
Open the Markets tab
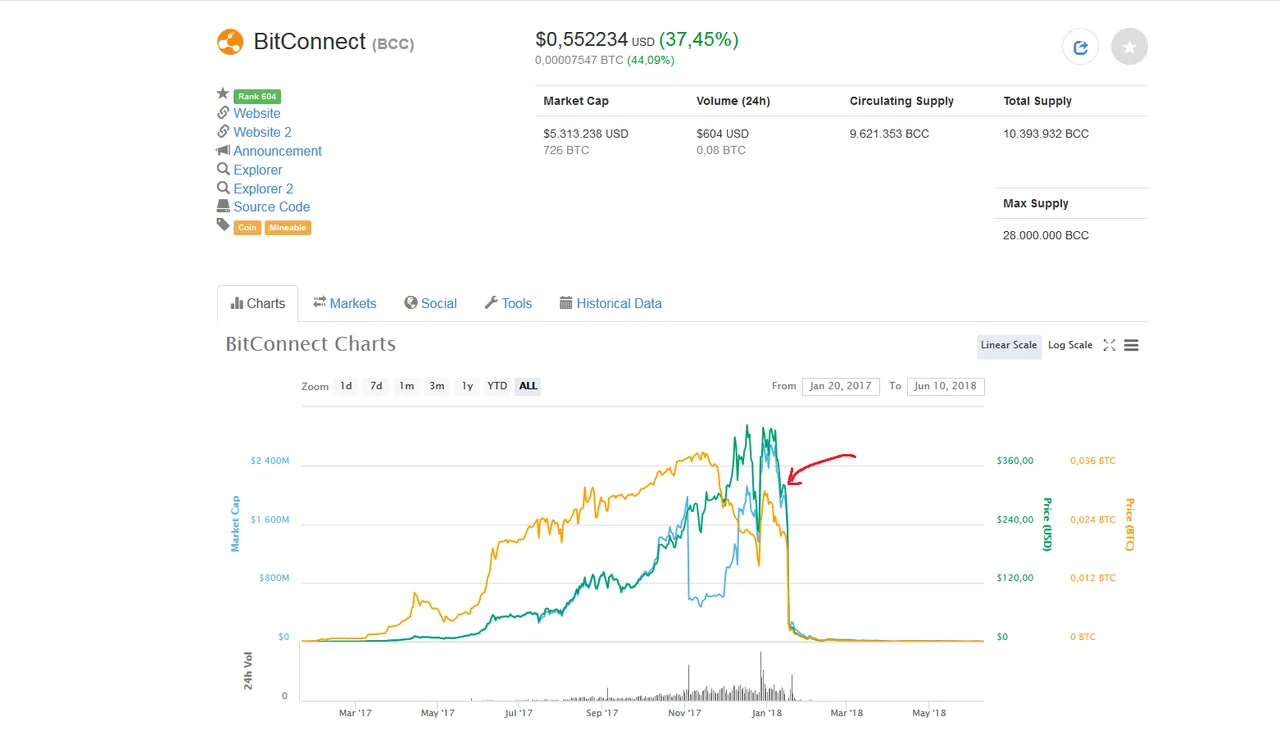tap(345, 303)
